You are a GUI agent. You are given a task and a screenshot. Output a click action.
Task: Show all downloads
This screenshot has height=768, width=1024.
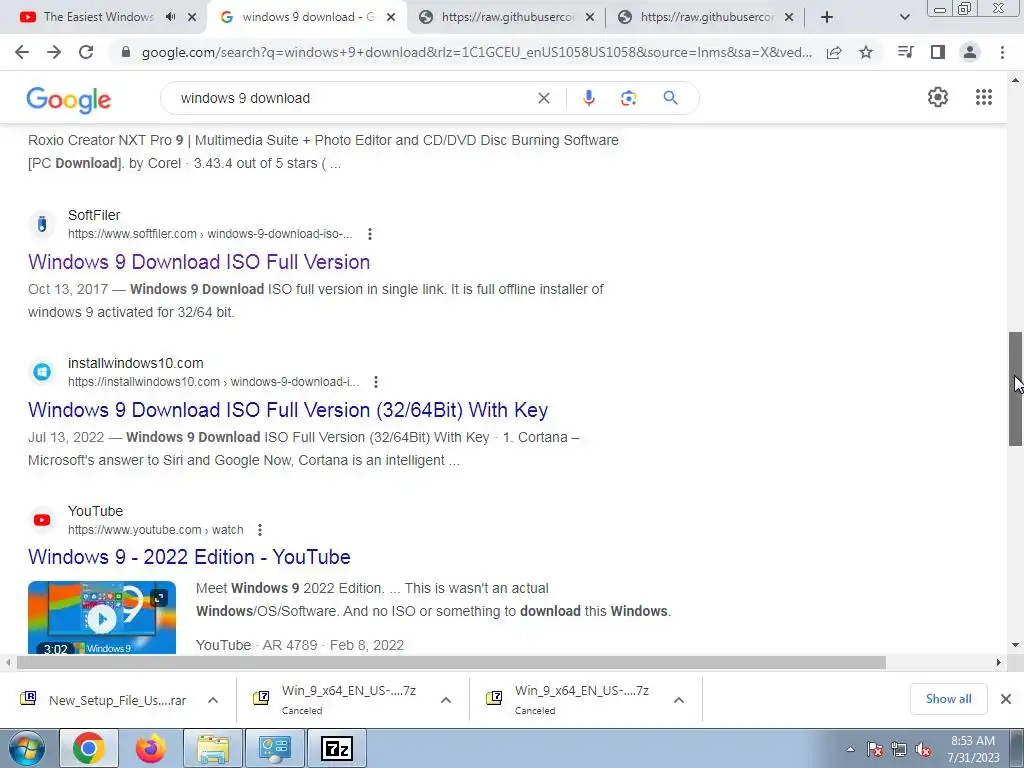tap(948, 699)
